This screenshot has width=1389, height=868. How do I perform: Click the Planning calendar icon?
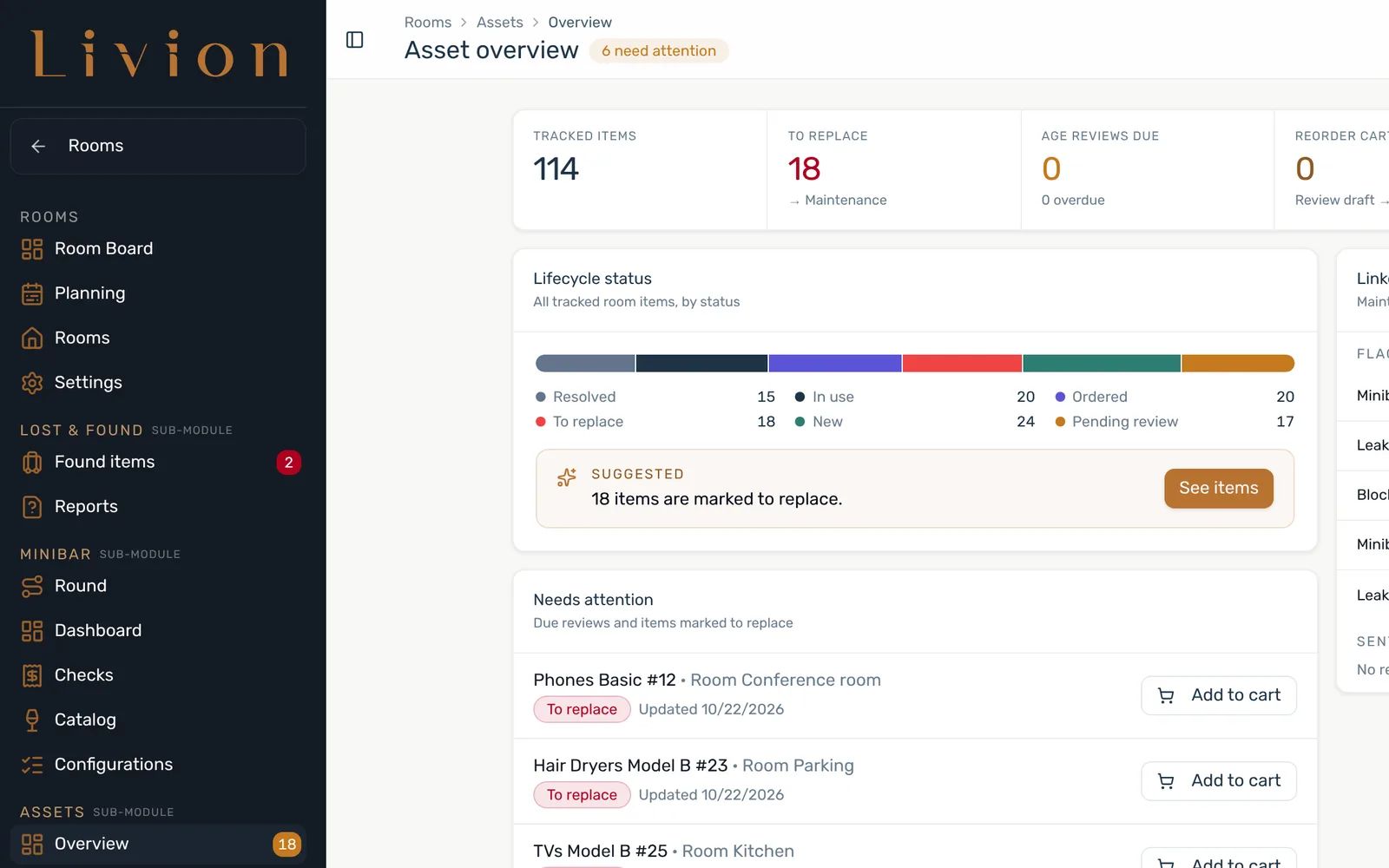tap(32, 294)
